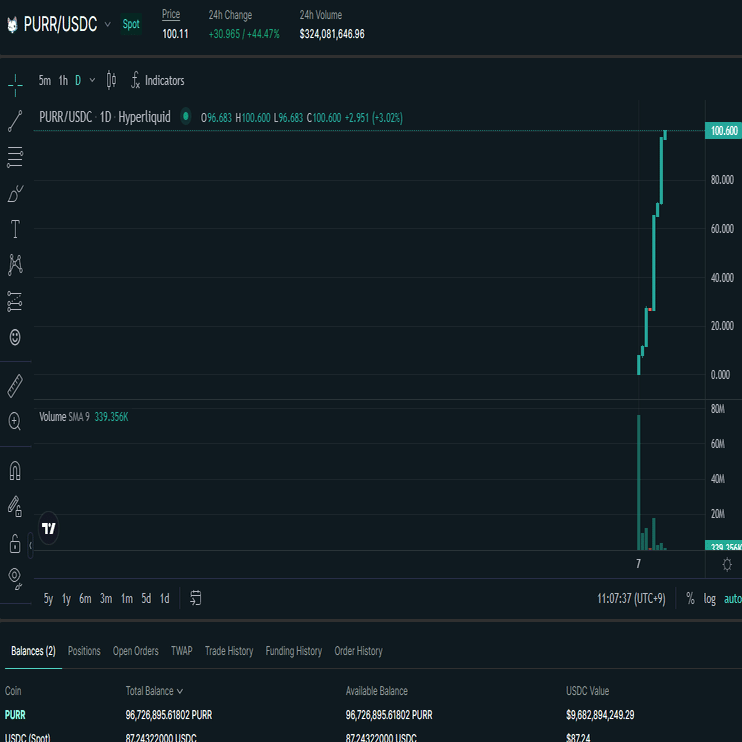Switch to the TWAP tab
Screen dimensions: 742x742
pos(182,651)
